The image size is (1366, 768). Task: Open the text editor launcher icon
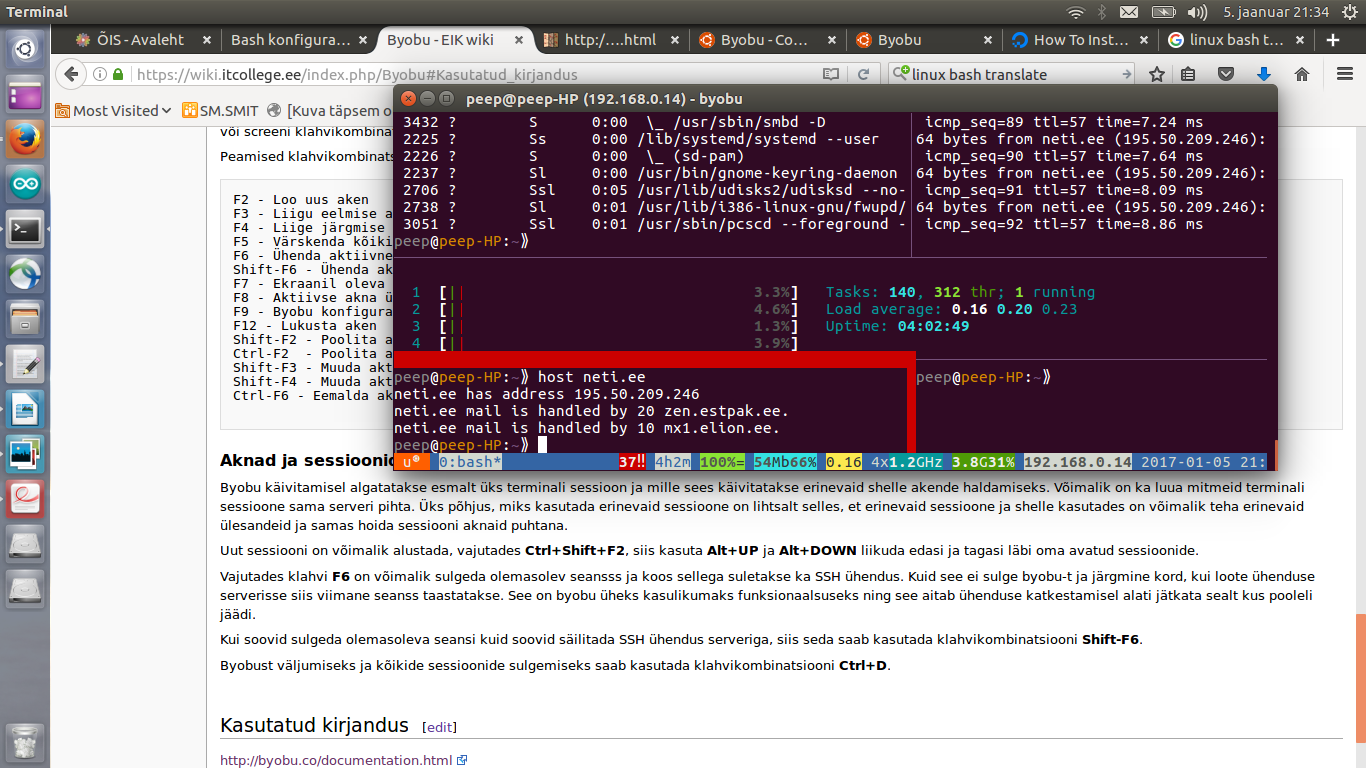[x=25, y=364]
